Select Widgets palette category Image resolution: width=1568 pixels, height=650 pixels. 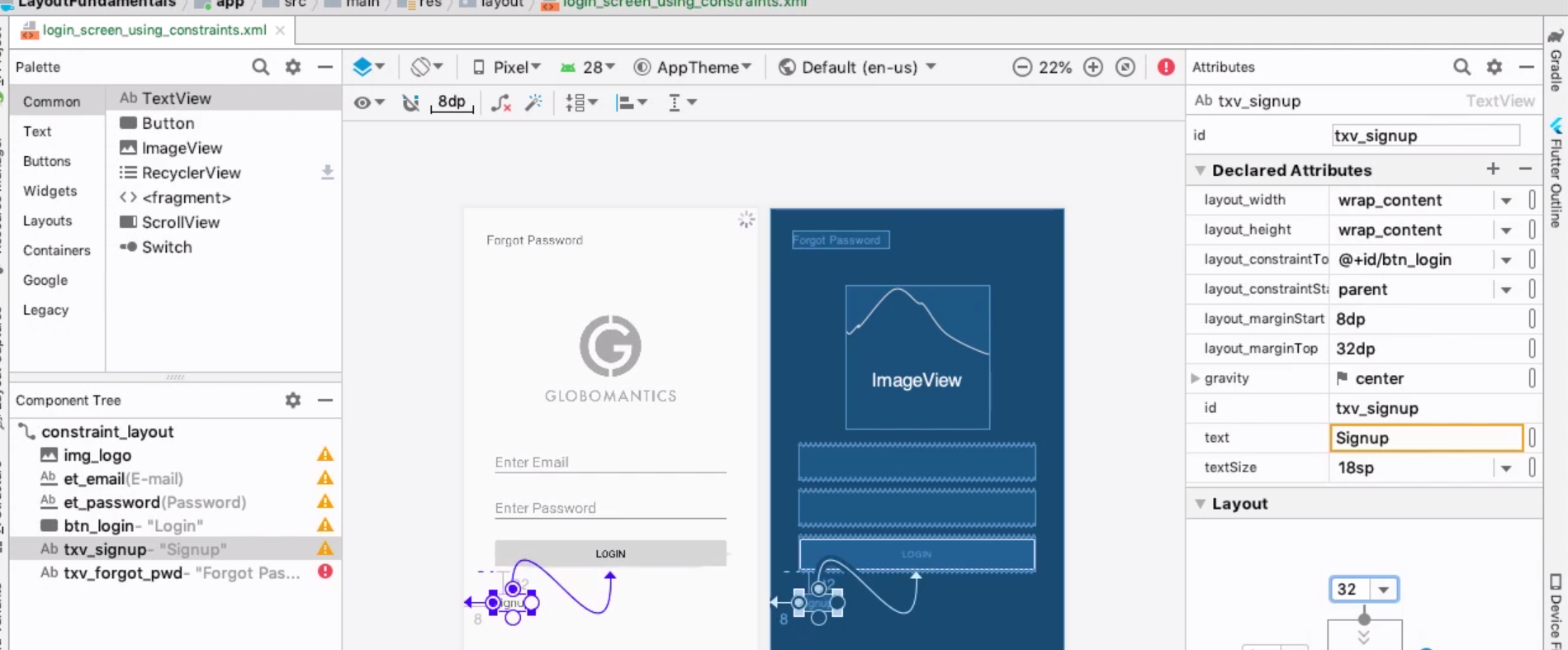50,191
